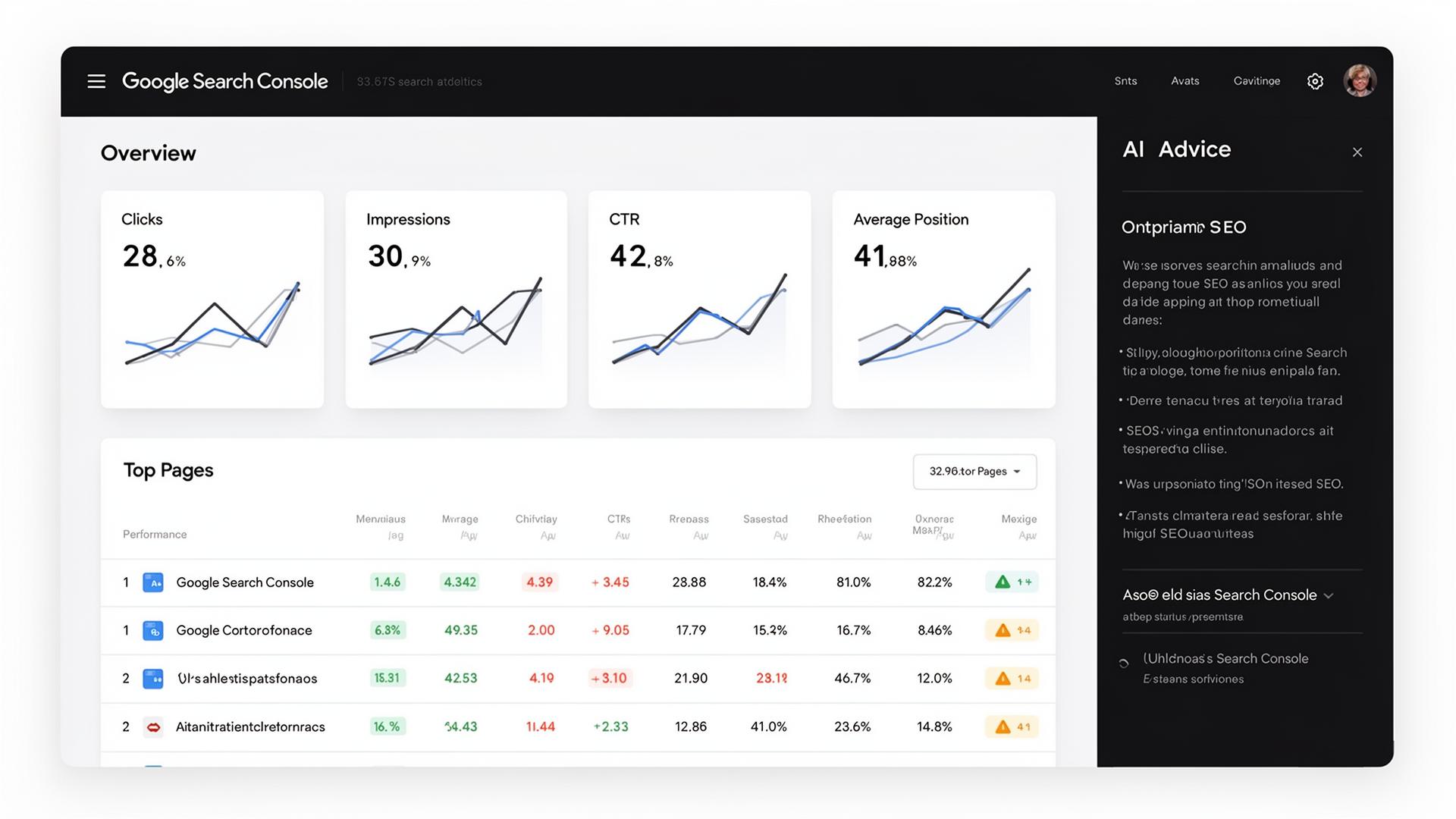Click the green warning badge in first row
Screen dimensions: 1456x819
pyautogui.click(x=1012, y=582)
